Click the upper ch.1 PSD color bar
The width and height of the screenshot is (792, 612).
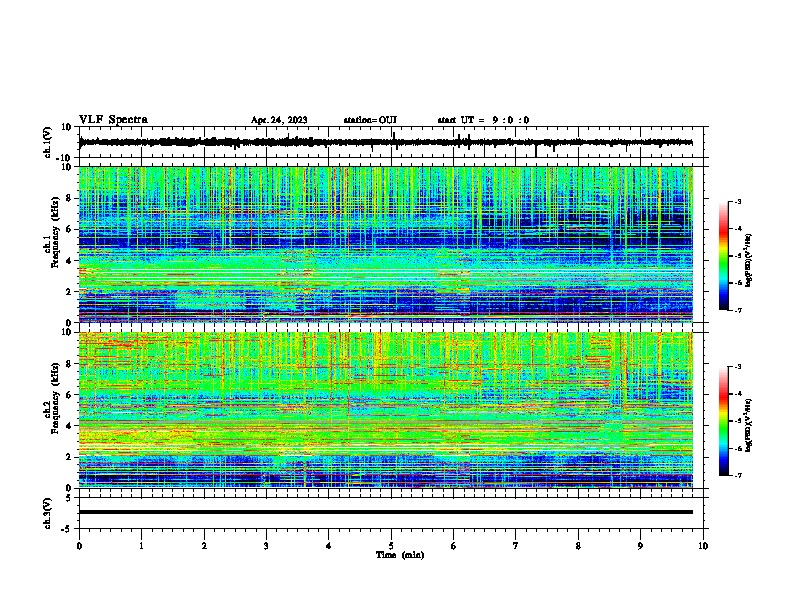click(x=723, y=256)
